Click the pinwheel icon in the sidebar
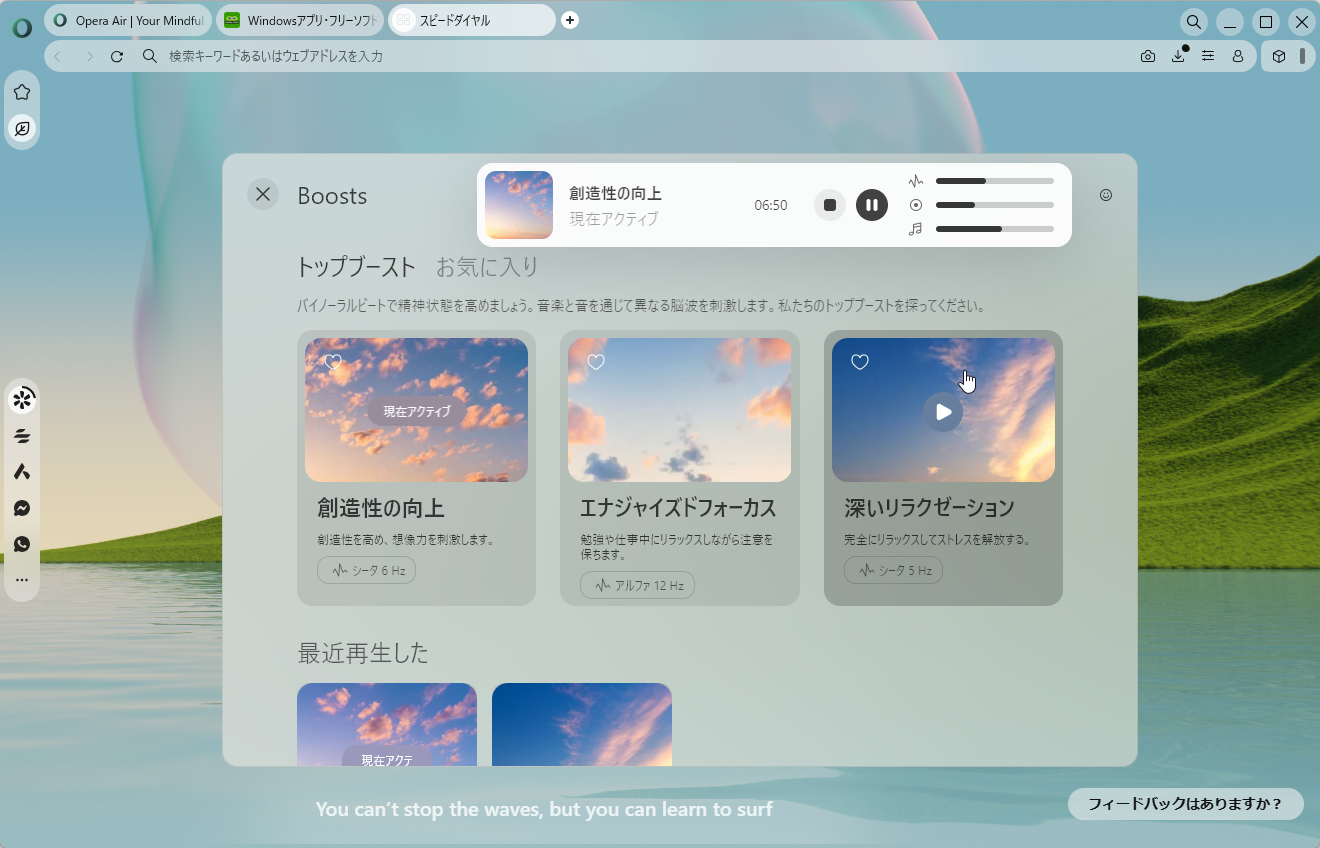Image resolution: width=1320 pixels, height=848 pixels. tap(22, 400)
